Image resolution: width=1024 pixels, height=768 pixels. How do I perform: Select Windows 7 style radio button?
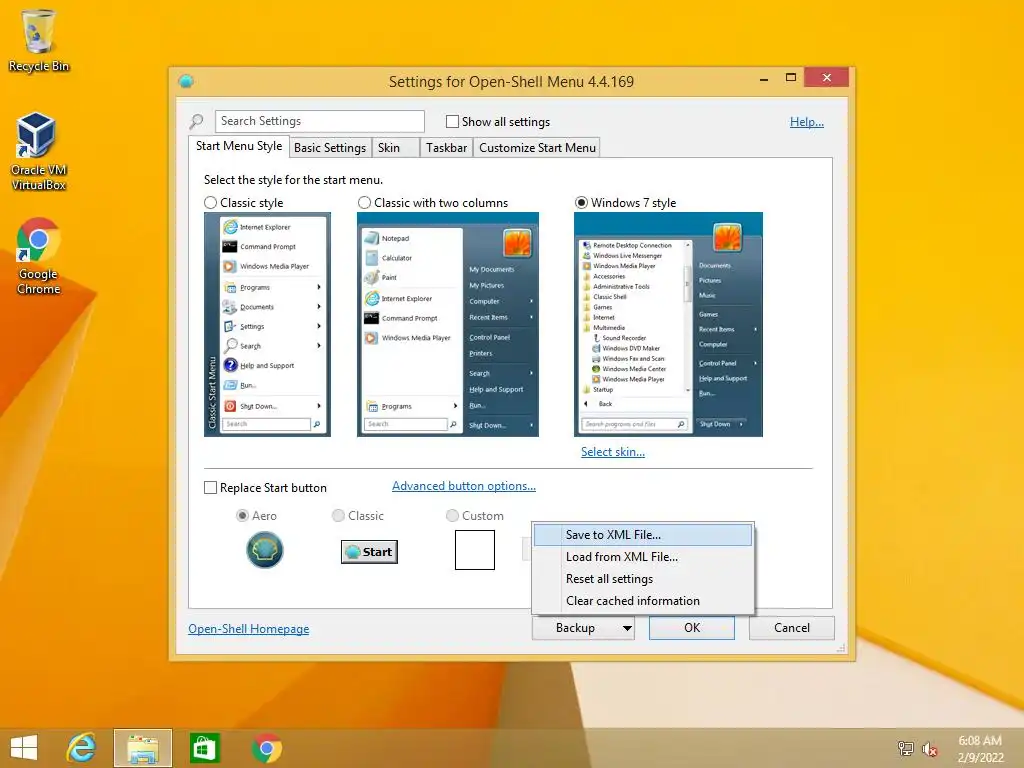click(581, 202)
